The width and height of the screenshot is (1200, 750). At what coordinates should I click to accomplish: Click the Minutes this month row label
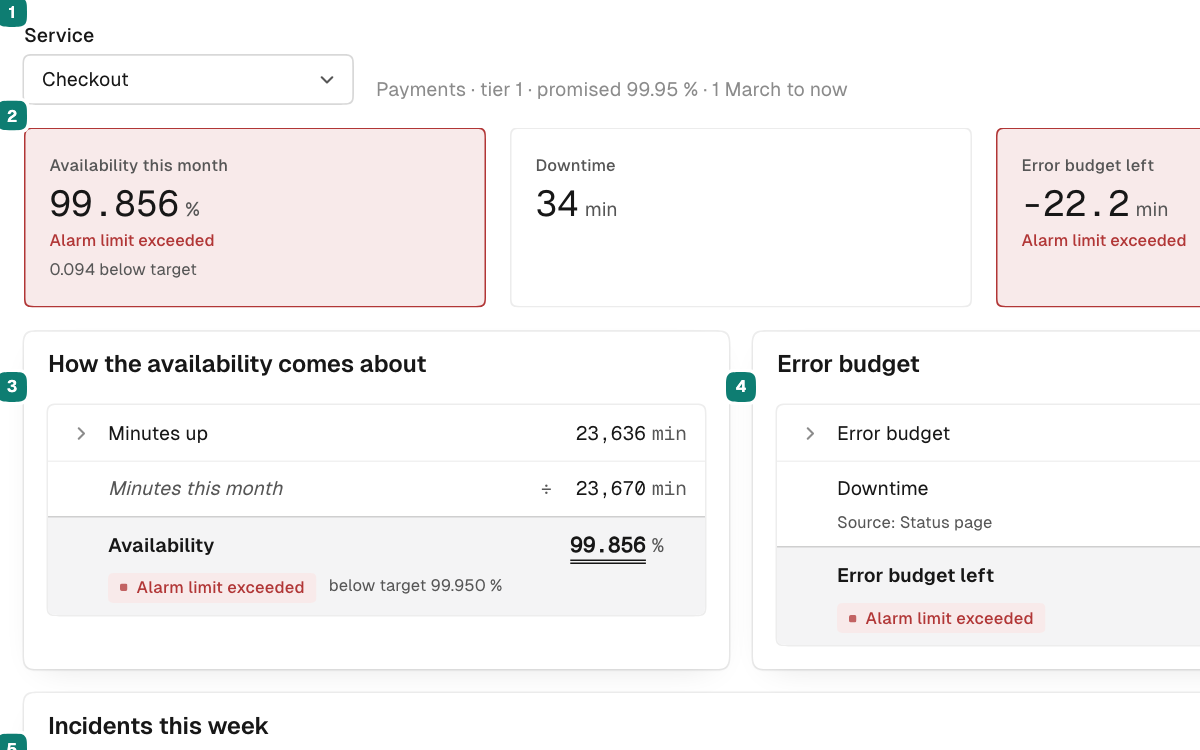click(196, 489)
